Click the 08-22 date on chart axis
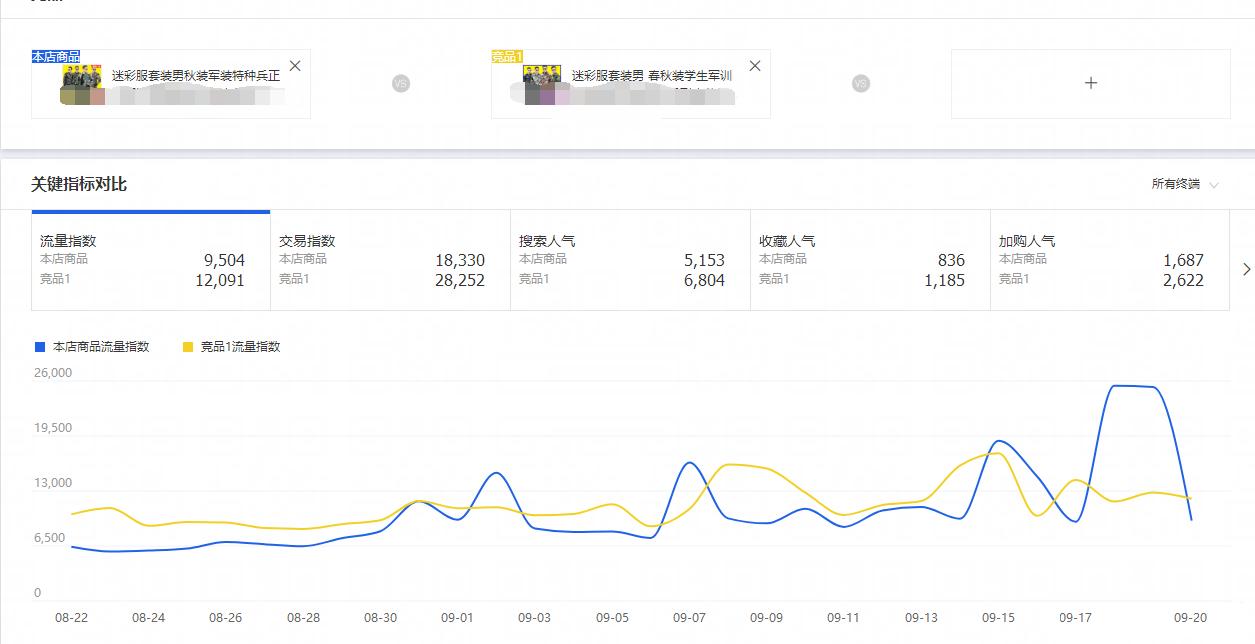 click(71, 618)
